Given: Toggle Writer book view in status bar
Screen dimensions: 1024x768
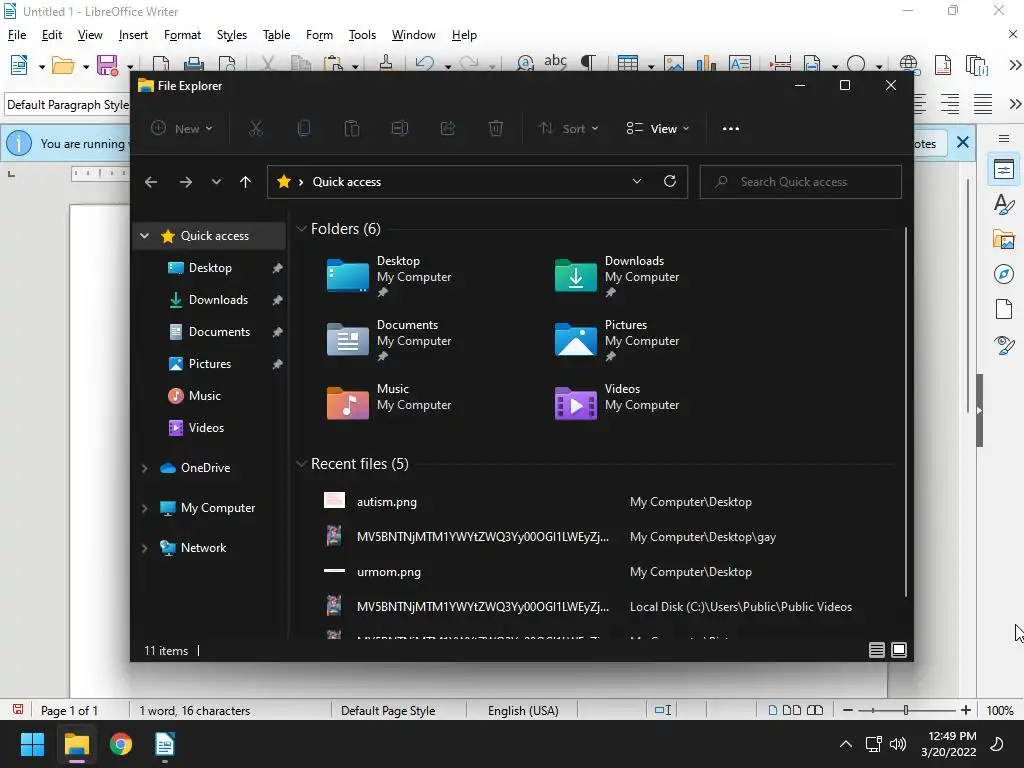Looking at the screenshot, I should [x=815, y=710].
